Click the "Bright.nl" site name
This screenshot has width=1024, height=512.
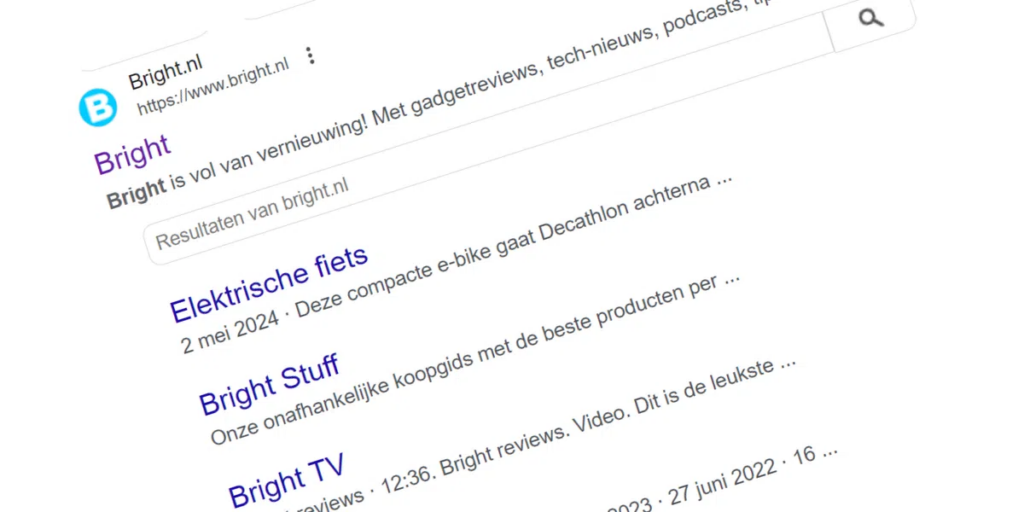tap(165, 73)
